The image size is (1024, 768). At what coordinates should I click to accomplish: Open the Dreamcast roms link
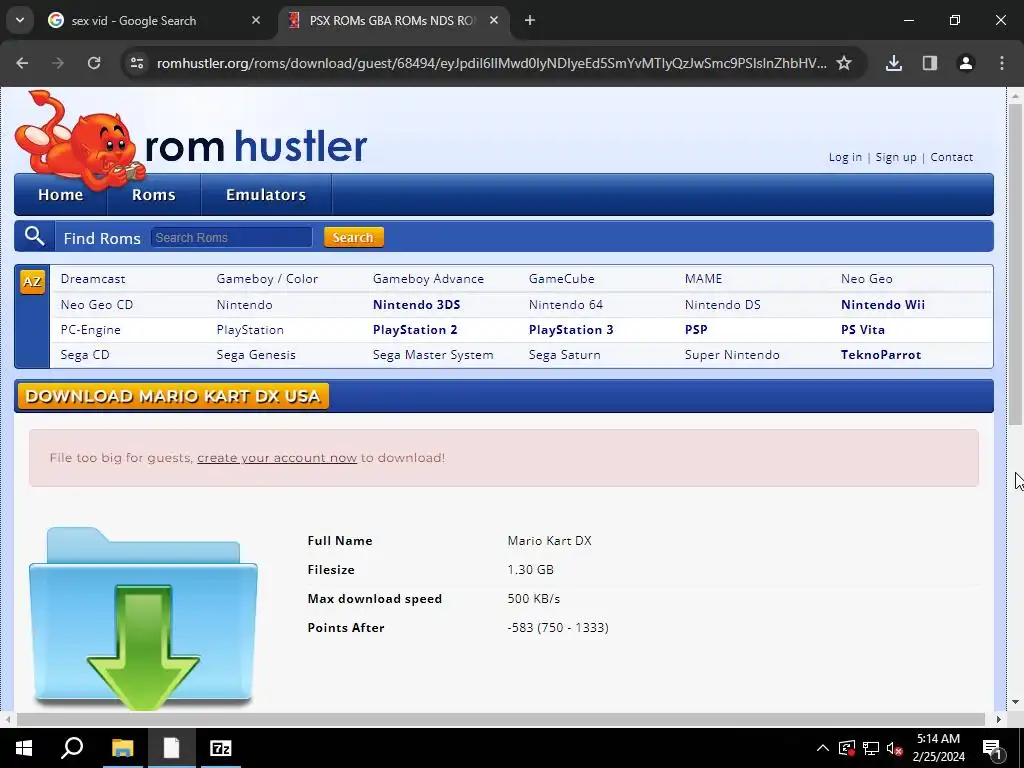click(x=93, y=279)
